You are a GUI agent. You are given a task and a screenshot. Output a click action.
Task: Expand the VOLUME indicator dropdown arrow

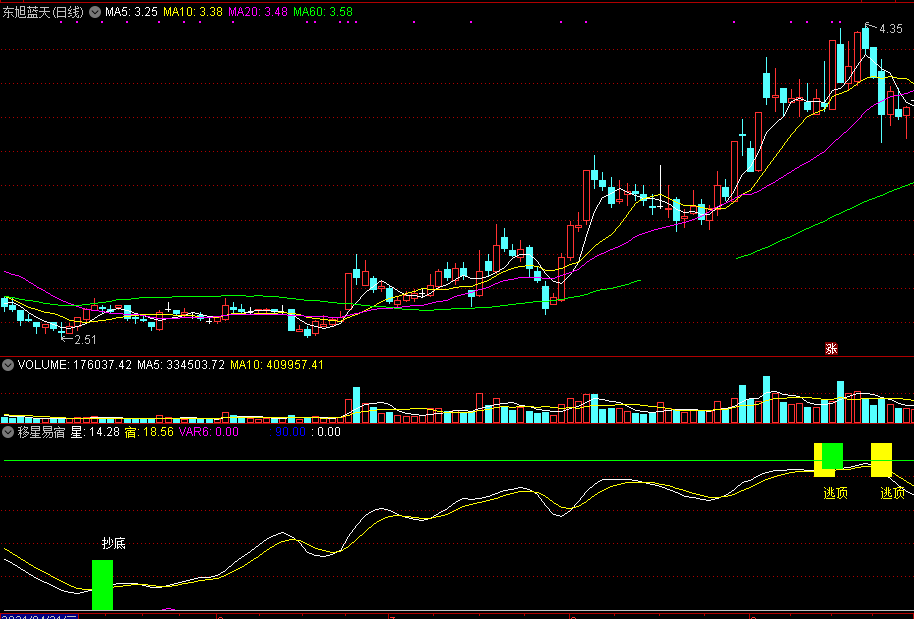[8, 365]
